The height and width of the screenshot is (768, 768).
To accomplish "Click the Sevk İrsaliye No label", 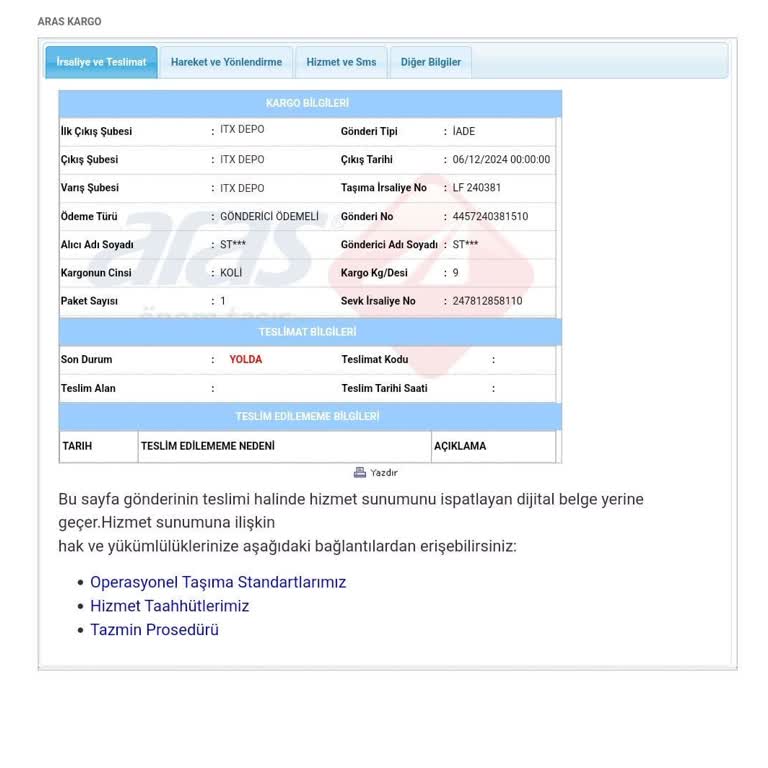I will (378, 301).
